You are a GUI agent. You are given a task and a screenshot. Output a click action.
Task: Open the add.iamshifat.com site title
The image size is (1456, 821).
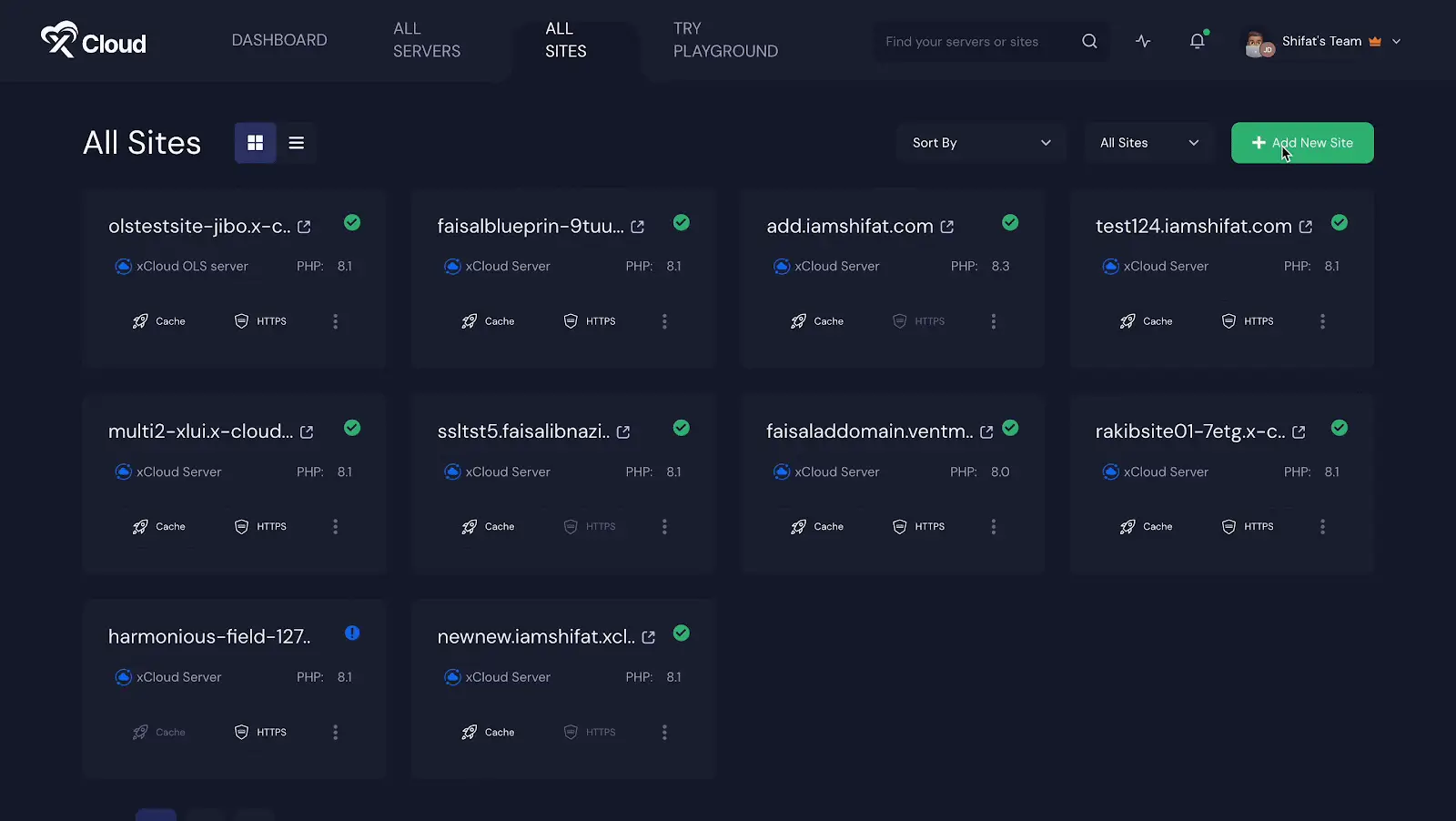(x=850, y=227)
